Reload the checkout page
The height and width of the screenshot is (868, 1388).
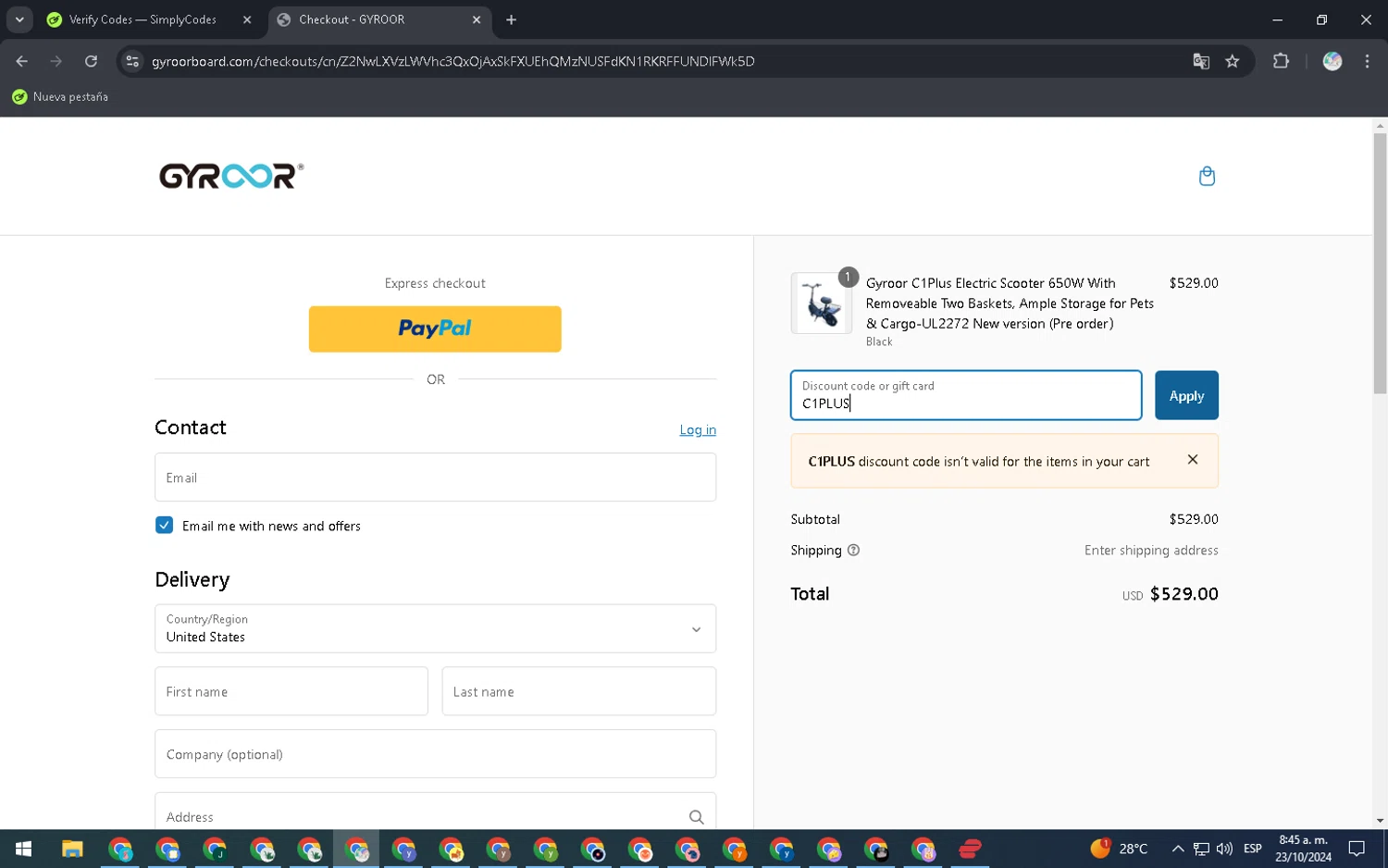pos(91,61)
